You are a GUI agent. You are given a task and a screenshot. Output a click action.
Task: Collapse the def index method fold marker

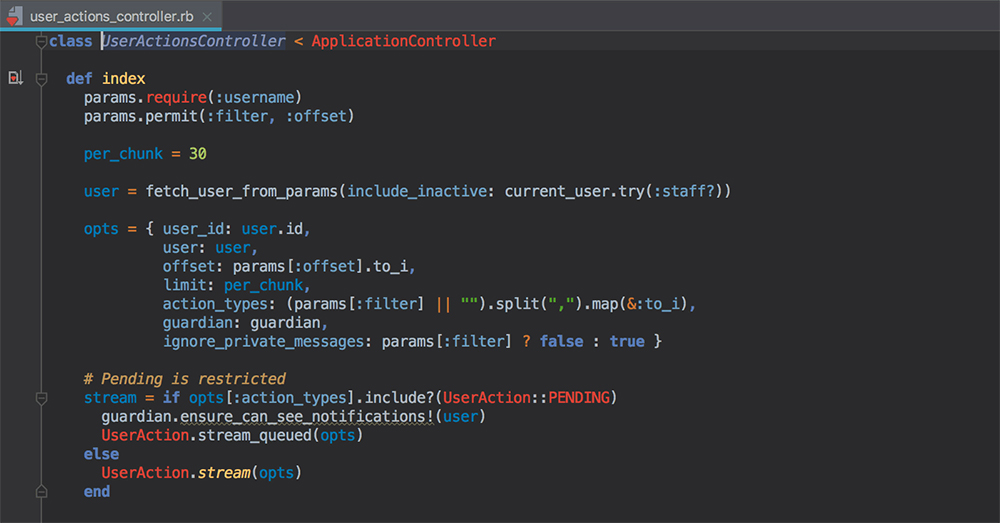pos(41,79)
